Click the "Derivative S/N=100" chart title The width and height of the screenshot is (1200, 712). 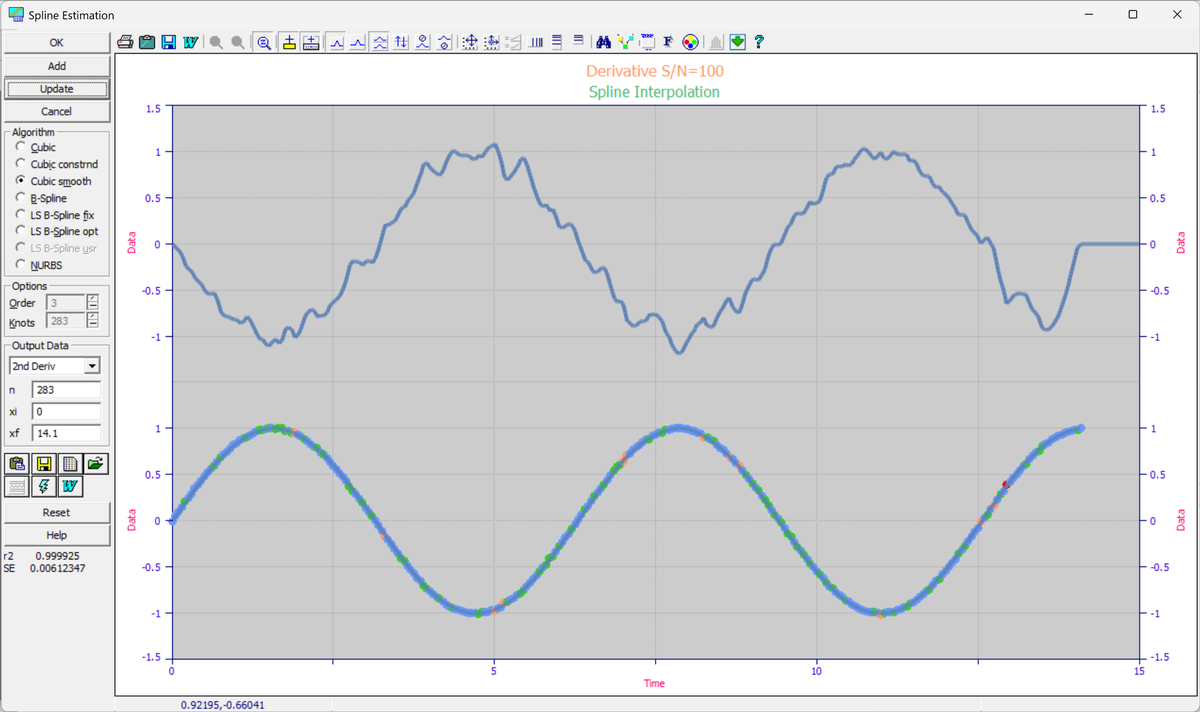pyautogui.click(x=654, y=71)
